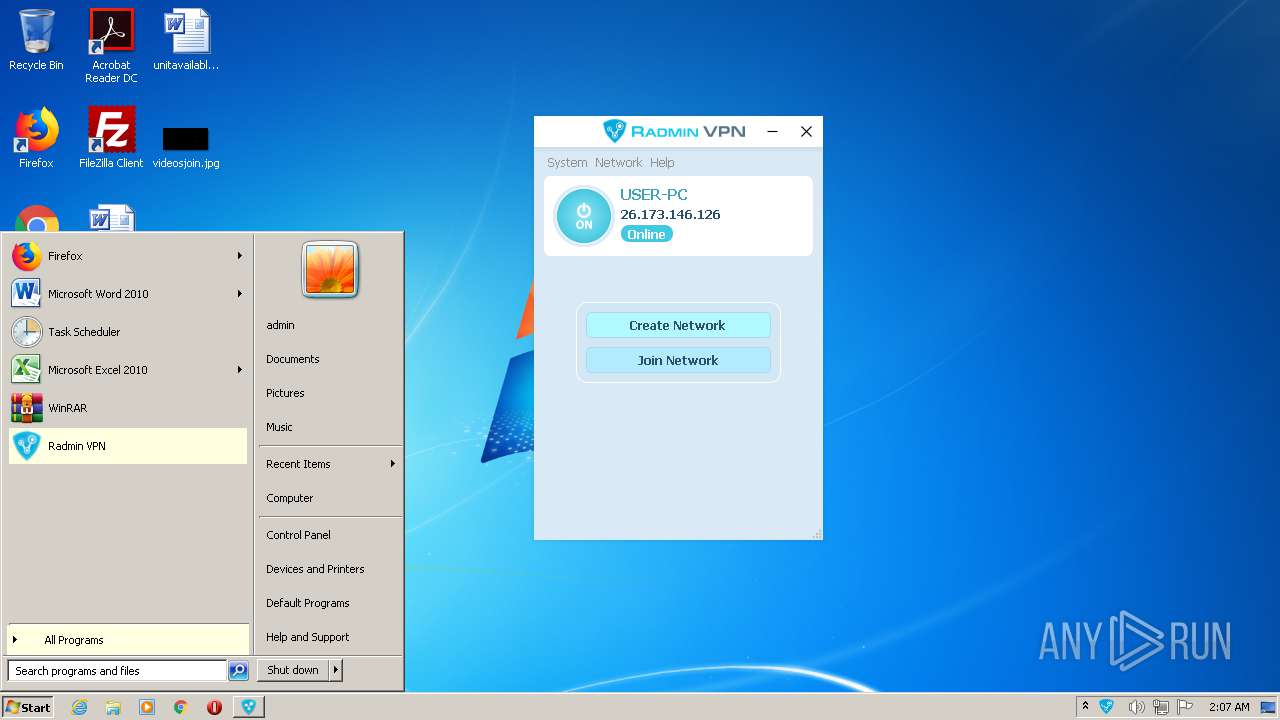The width and height of the screenshot is (1280, 720).
Task: Close the Radmin VPN window
Action: 806,131
